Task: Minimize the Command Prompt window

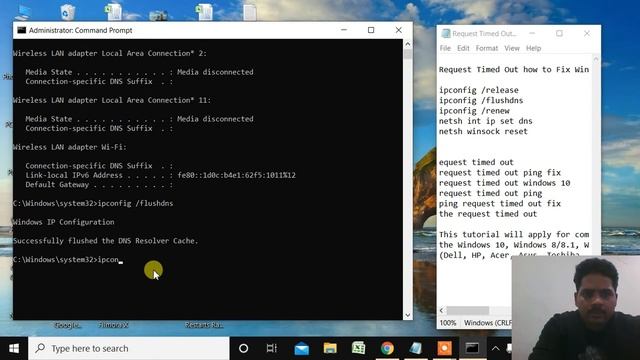Action: (x=344, y=30)
